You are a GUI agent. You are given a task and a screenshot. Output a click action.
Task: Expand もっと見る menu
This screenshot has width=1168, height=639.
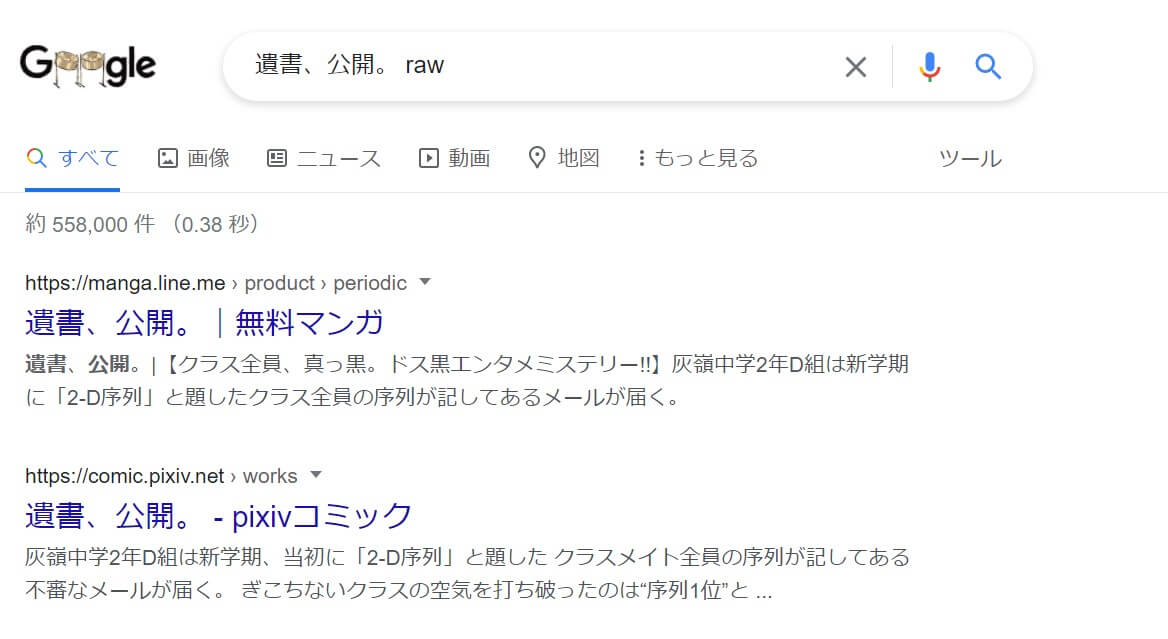(698, 158)
